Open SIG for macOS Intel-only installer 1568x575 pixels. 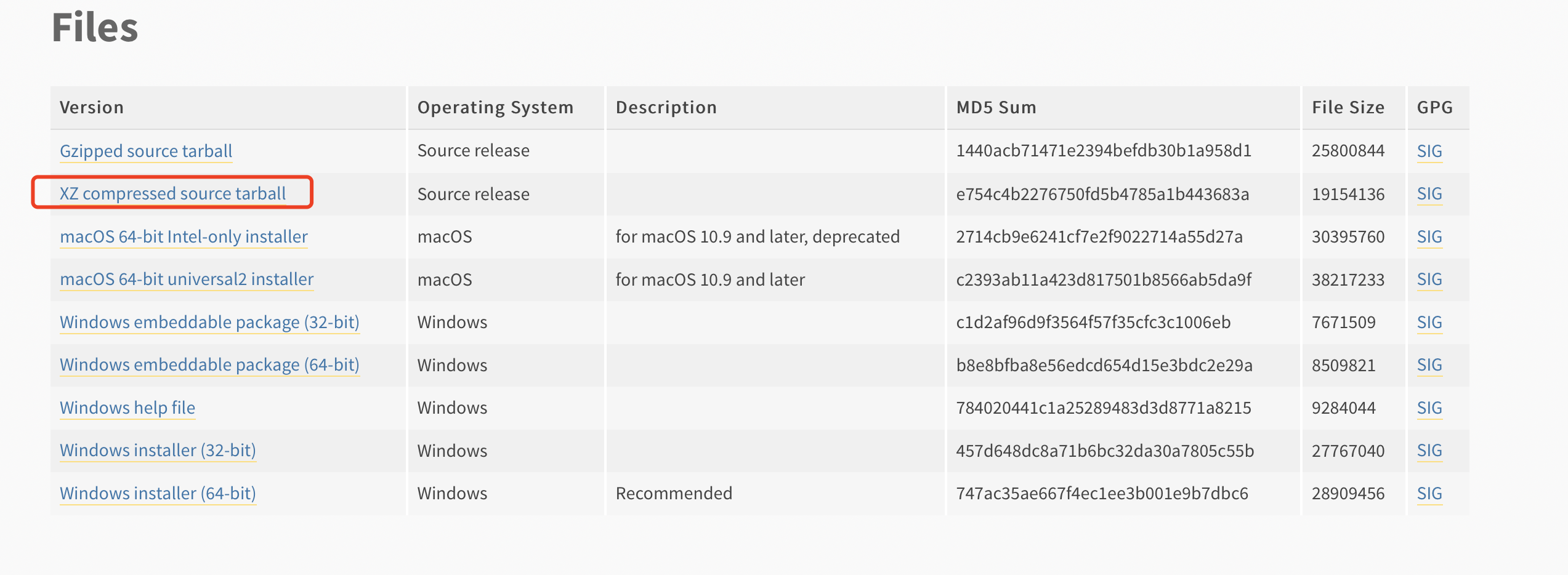pos(1429,236)
